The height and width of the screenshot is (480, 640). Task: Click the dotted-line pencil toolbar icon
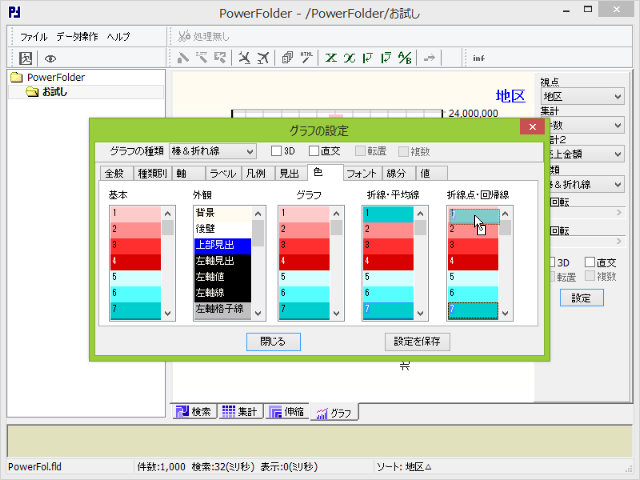pyautogui.click(x=202, y=58)
